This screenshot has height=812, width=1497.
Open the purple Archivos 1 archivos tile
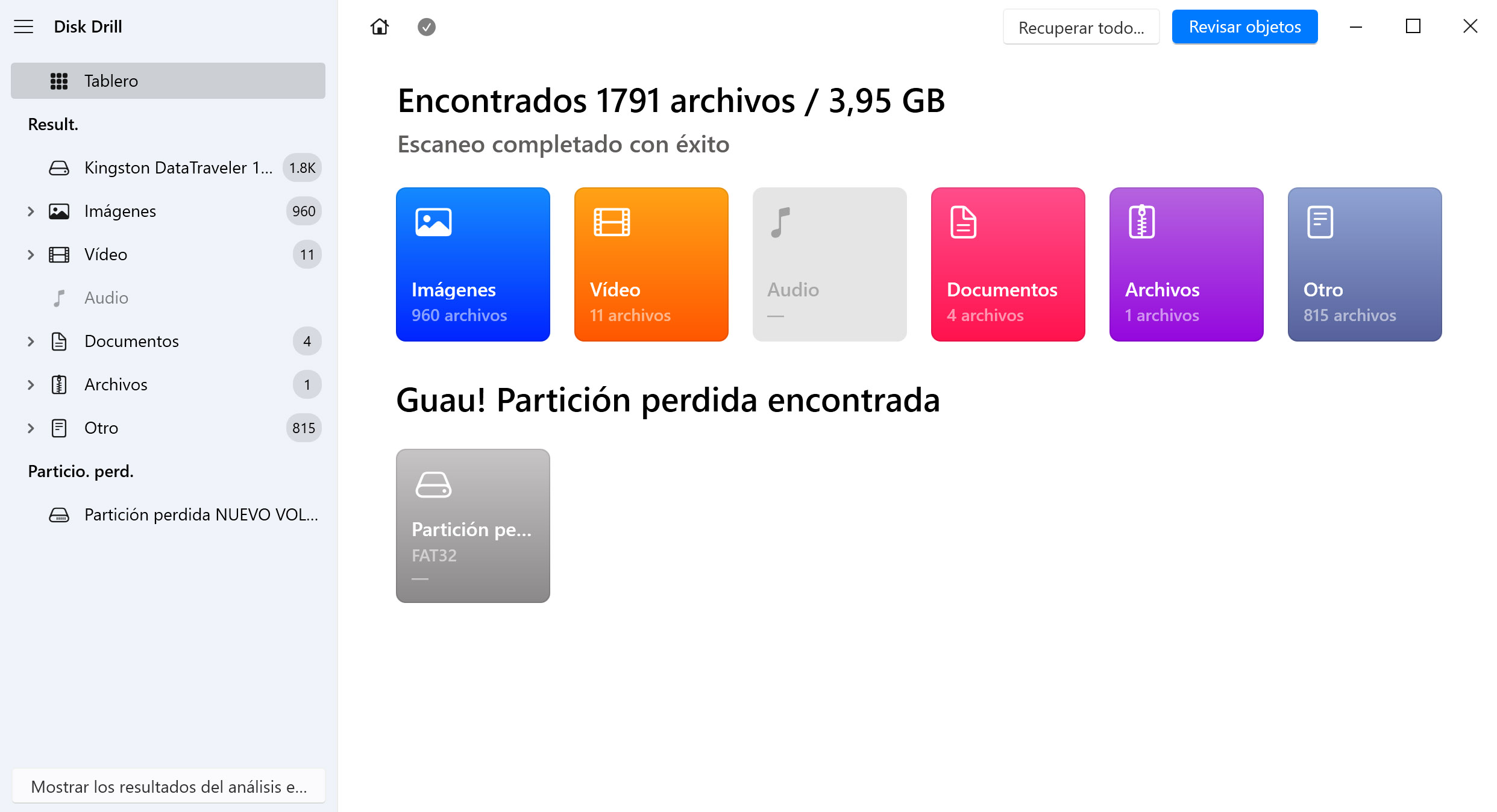tap(1187, 264)
